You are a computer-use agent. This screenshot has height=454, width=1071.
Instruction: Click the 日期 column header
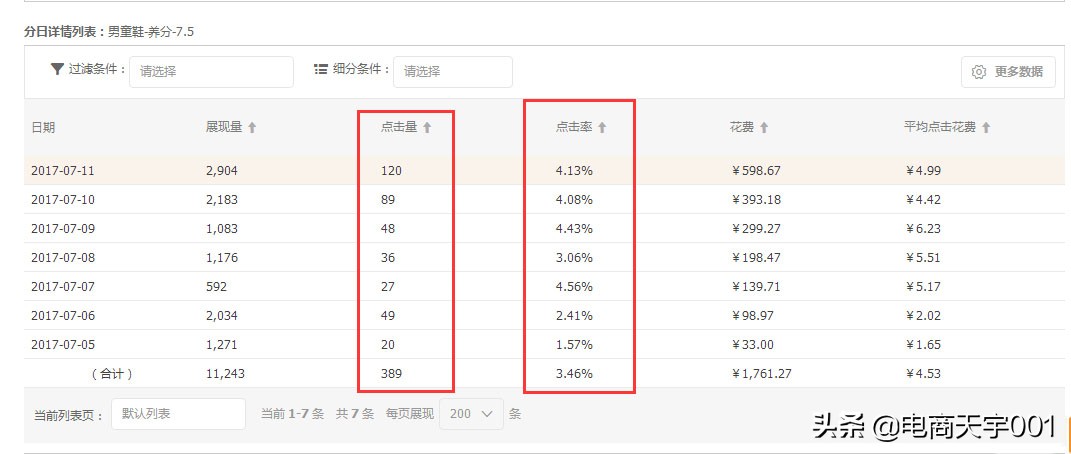43,127
